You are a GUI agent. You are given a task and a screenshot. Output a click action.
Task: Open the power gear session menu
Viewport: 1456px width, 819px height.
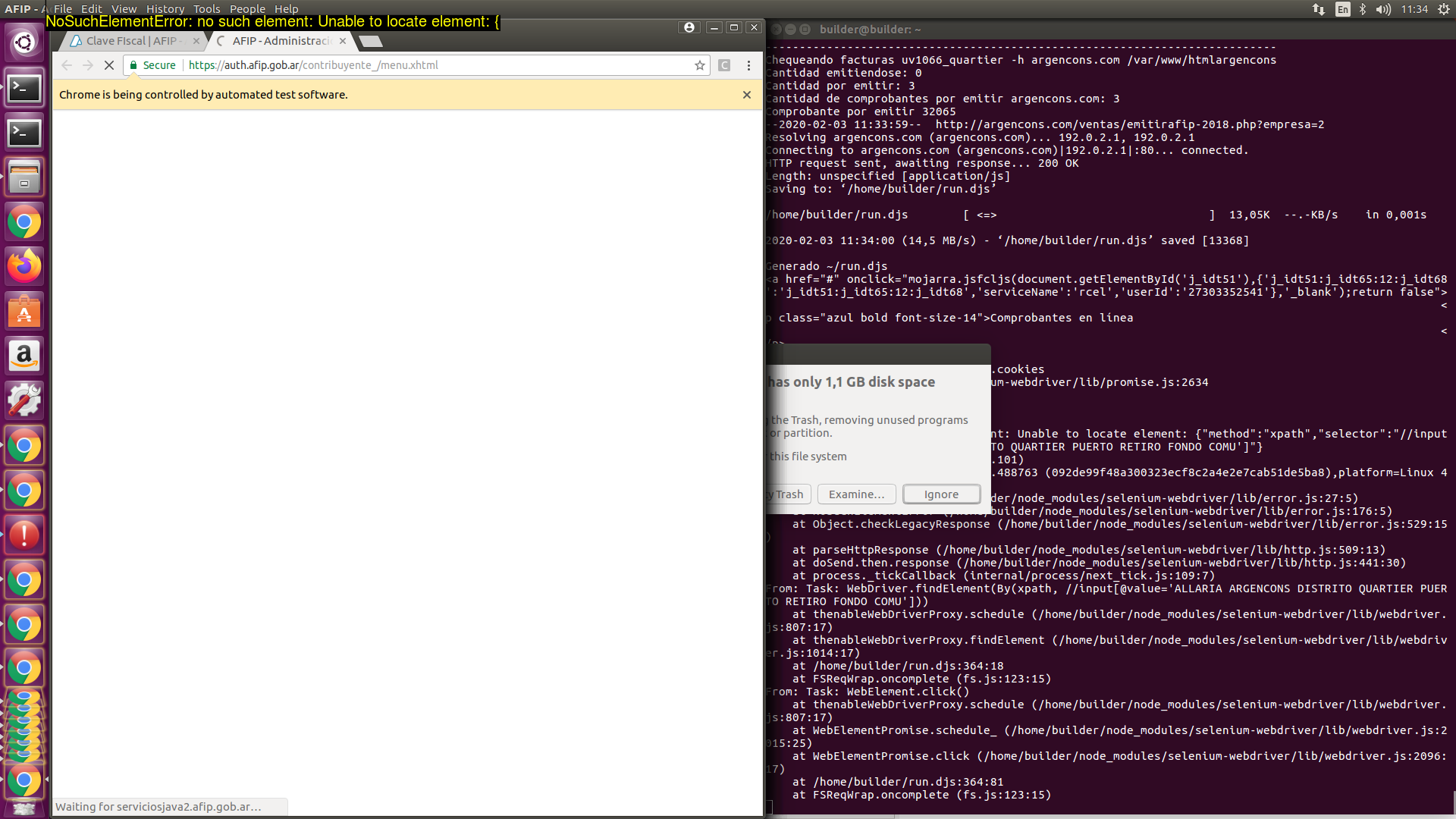point(1444,9)
